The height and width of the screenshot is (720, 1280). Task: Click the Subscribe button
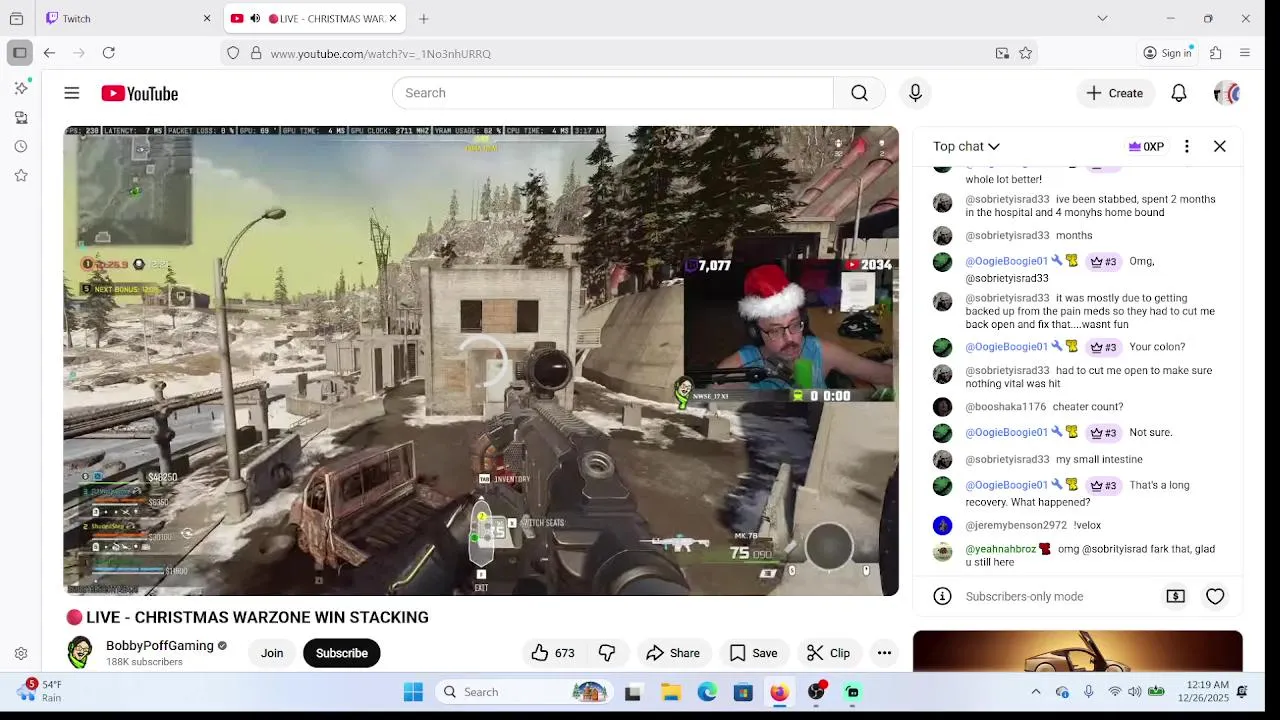[342, 653]
